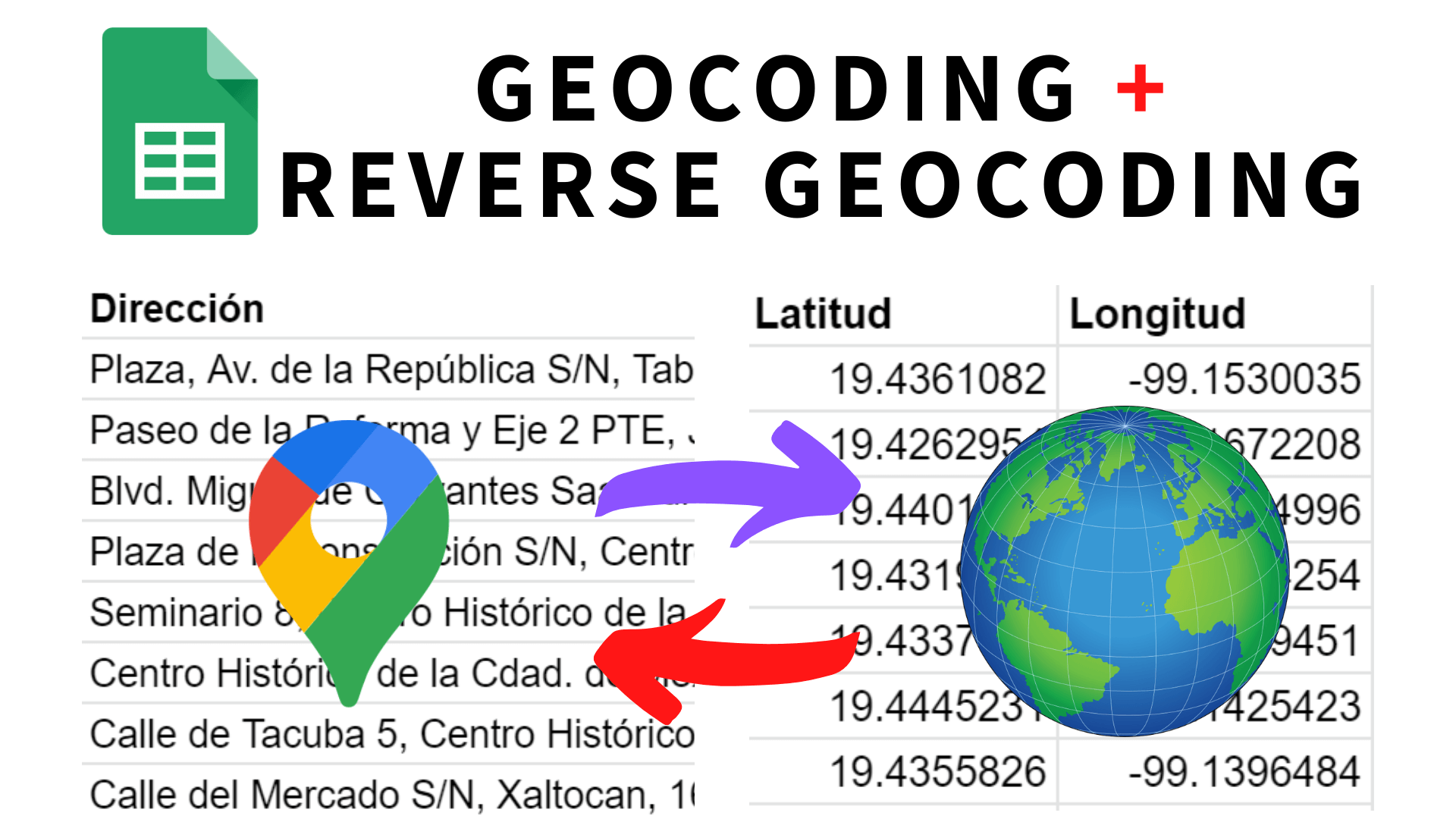Click the red plus sign in title

pos(1140,88)
